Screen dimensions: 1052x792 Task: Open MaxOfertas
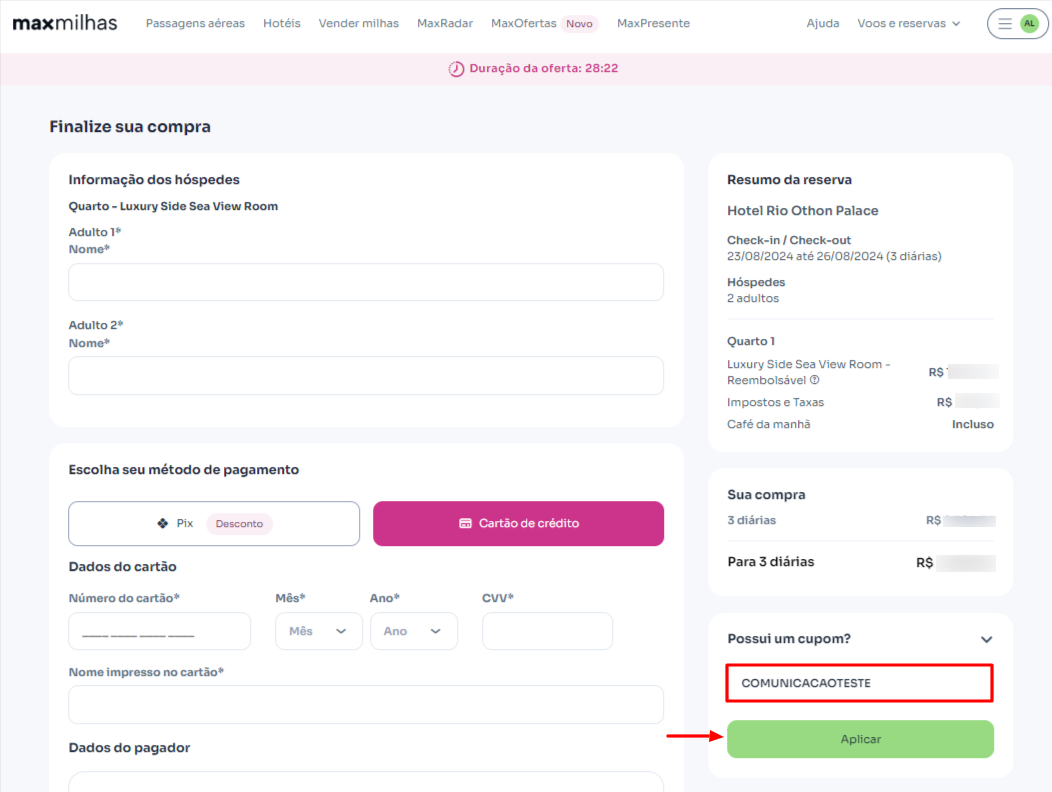[x=523, y=23]
